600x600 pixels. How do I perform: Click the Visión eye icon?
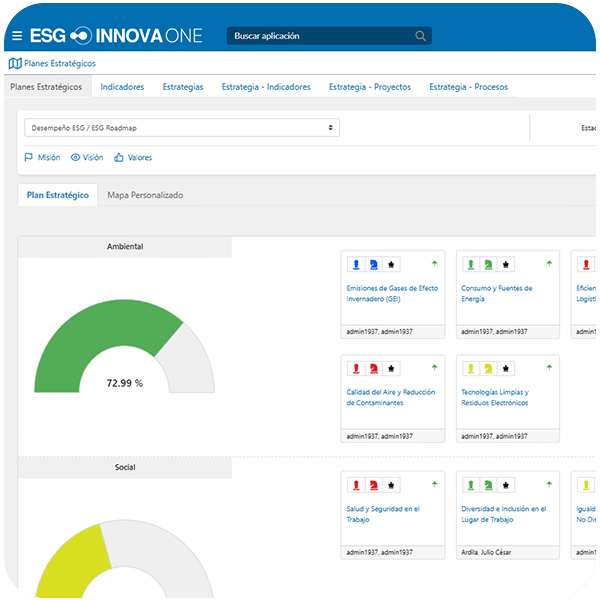75,157
